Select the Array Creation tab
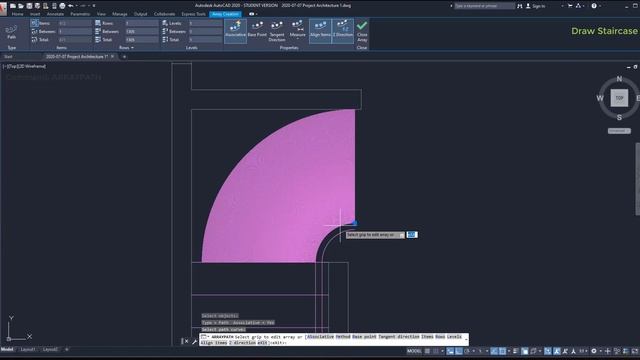This screenshot has width=640, height=360. 225,14
